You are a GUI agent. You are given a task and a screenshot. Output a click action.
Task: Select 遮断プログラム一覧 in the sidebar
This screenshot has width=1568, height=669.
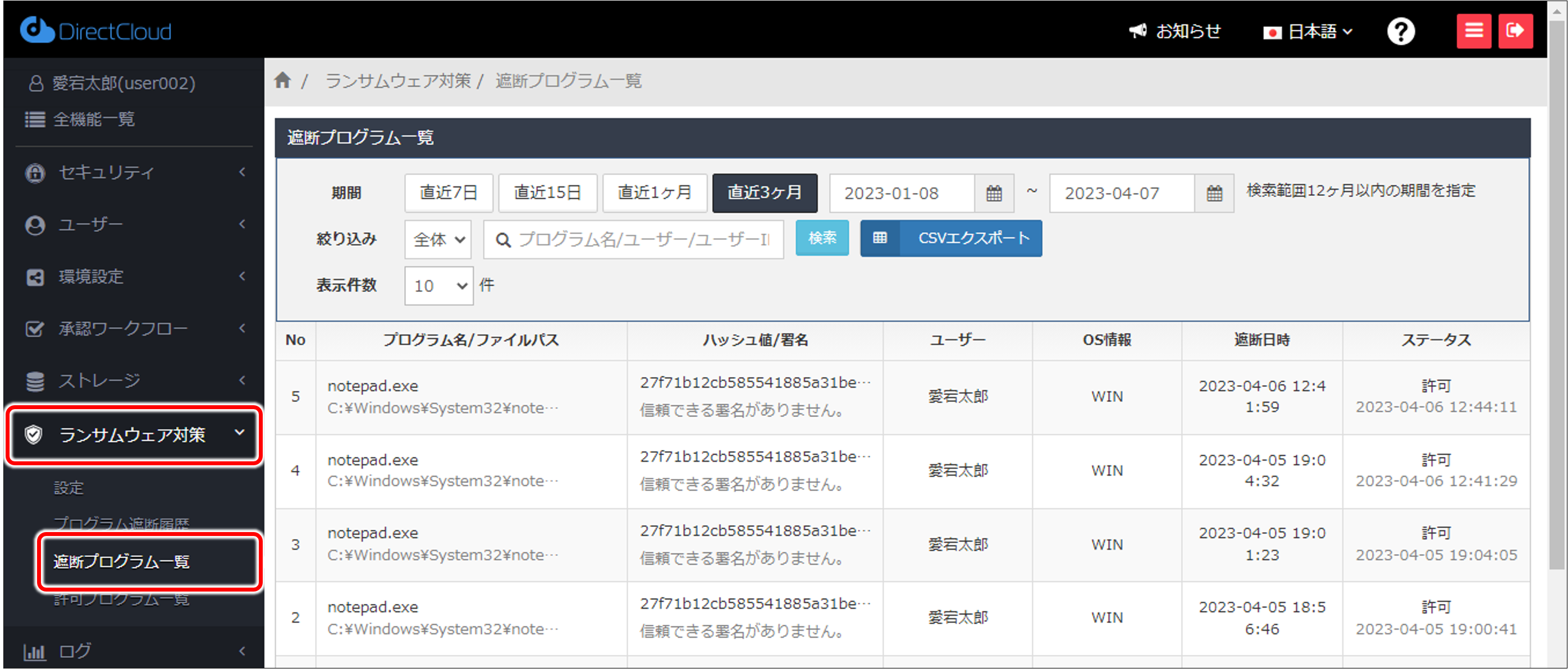pyautogui.click(x=122, y=561)
